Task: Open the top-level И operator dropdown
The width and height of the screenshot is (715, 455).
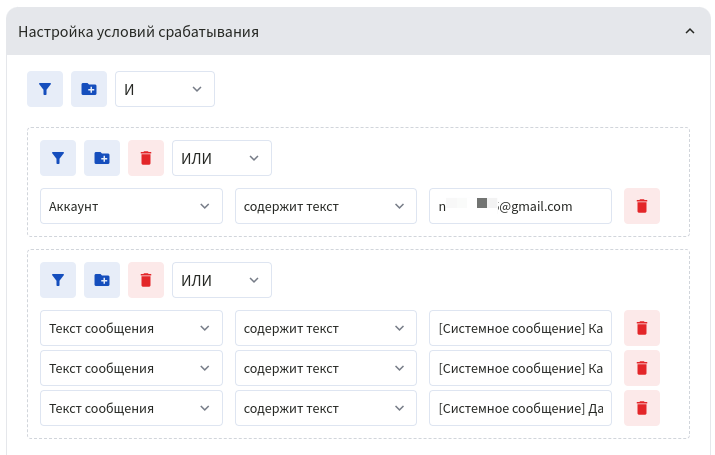Action: tap(165, 89)
